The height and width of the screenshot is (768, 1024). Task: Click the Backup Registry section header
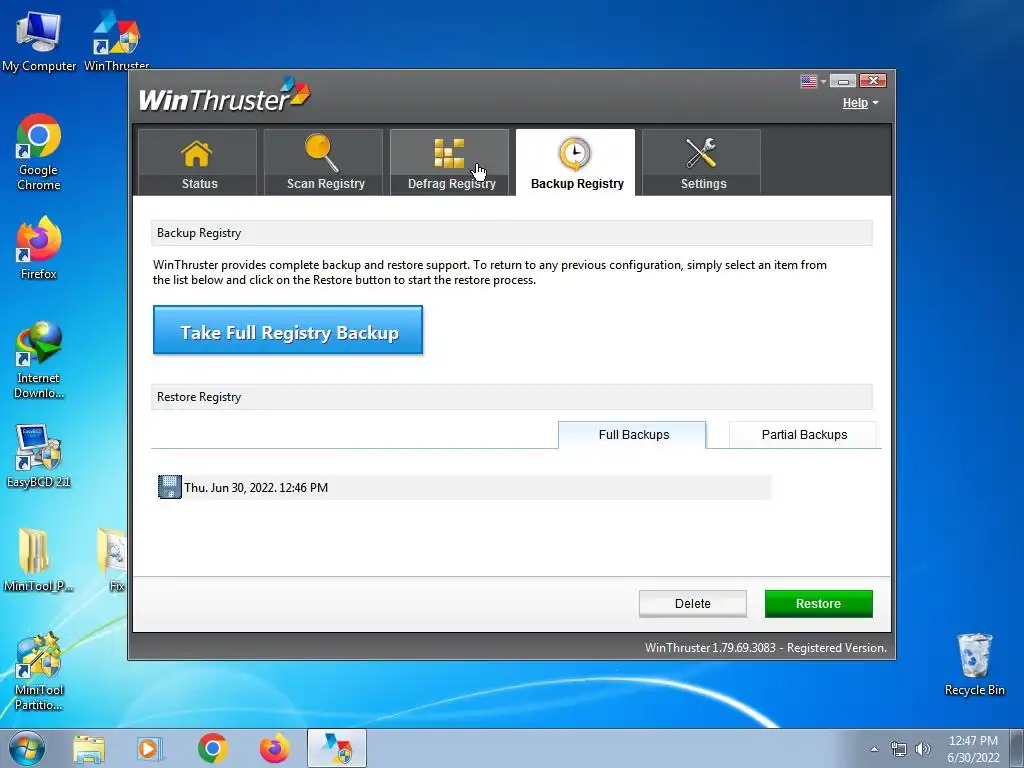[x=512, y=233]
